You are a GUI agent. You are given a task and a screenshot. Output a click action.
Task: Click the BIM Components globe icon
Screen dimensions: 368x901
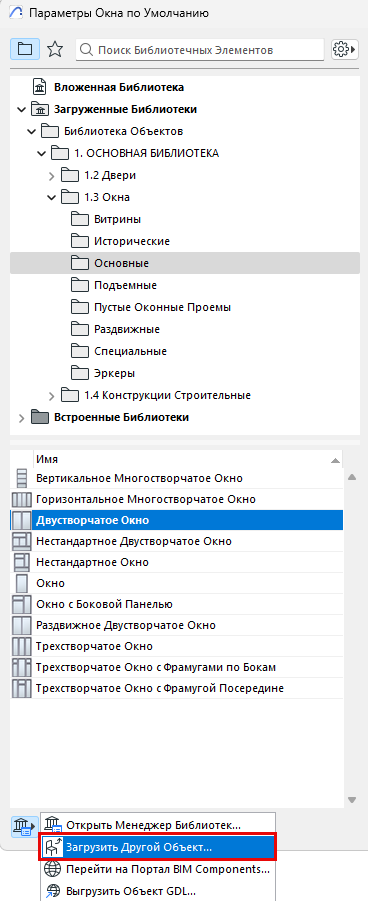pos(53,869)
